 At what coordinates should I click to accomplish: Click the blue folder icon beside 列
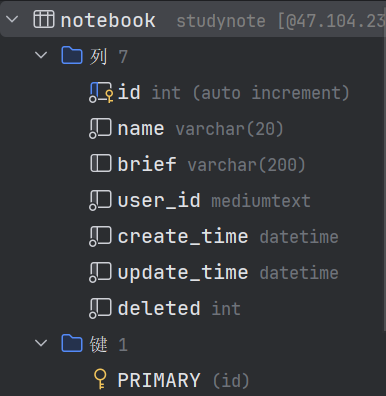(72, 55)
